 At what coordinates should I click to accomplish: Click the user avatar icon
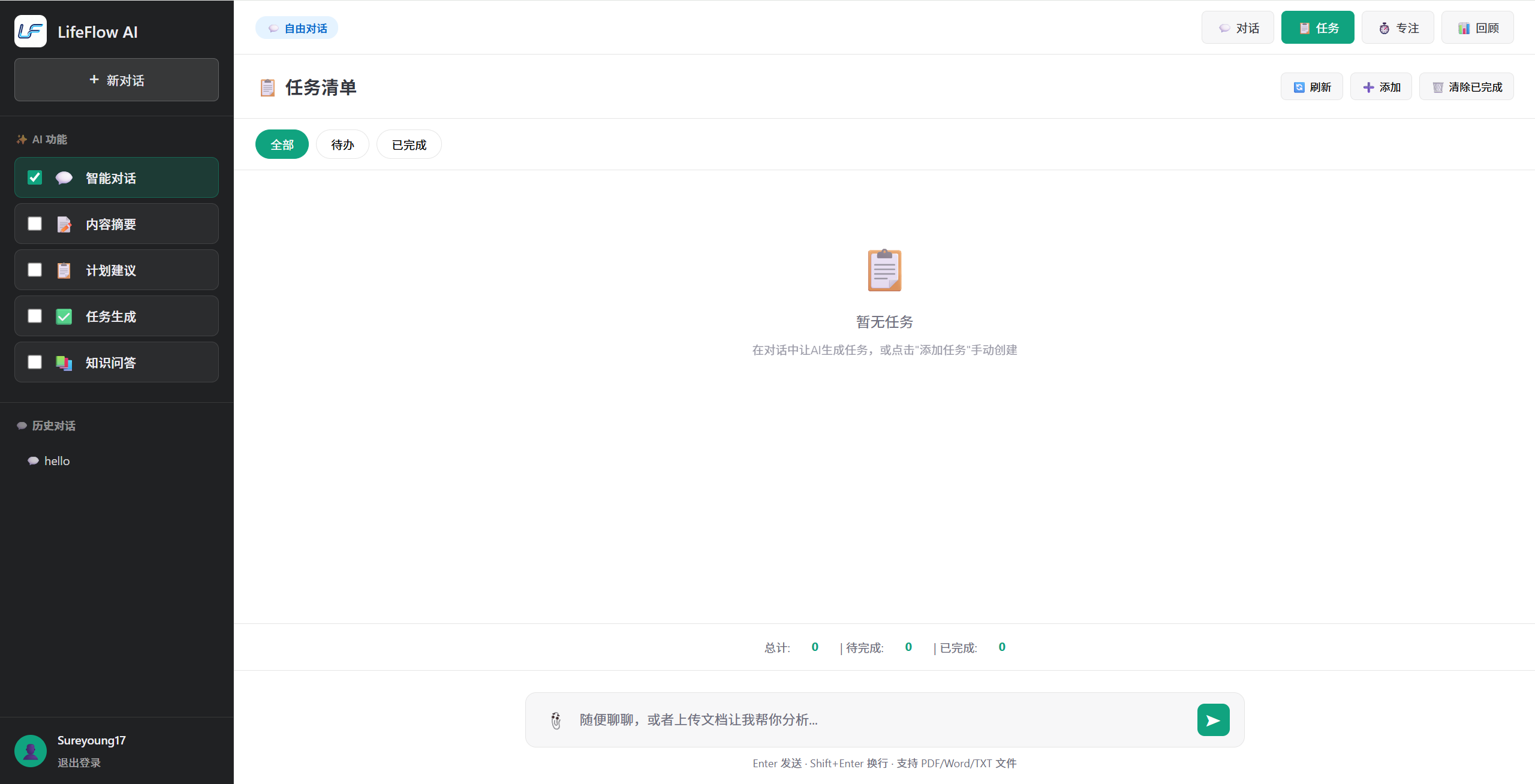tap(31, 750)
